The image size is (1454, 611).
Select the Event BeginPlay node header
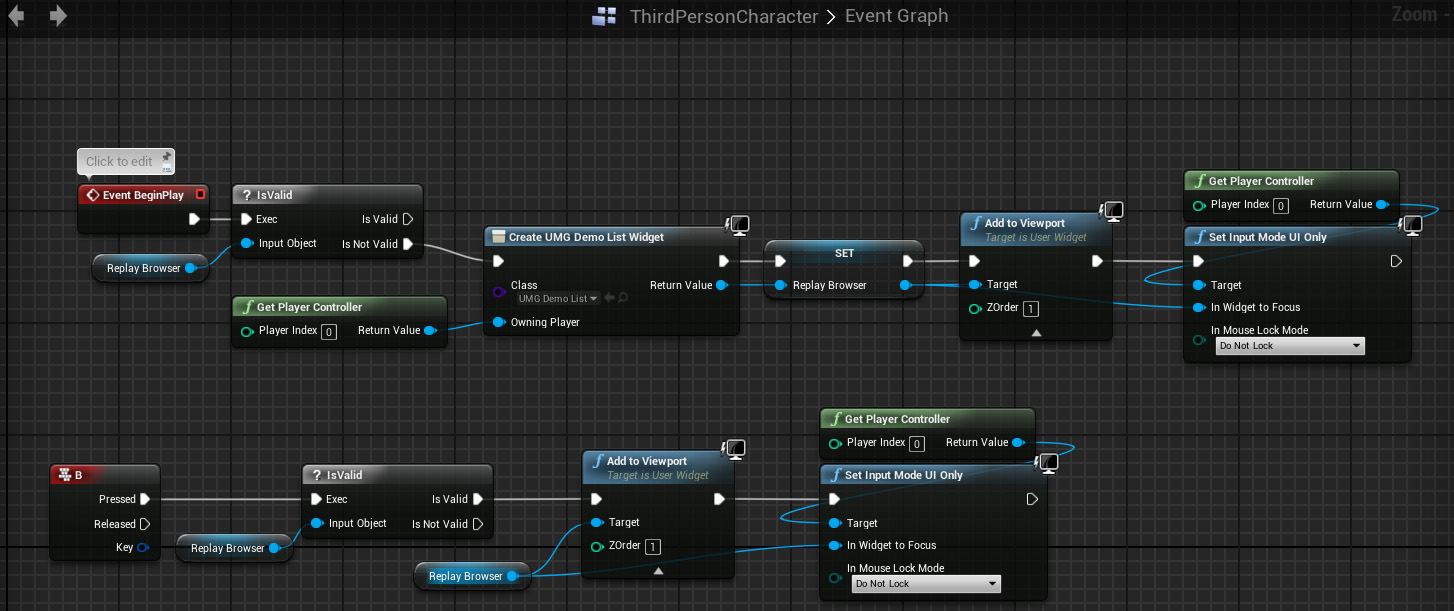(x=143, y=195)
